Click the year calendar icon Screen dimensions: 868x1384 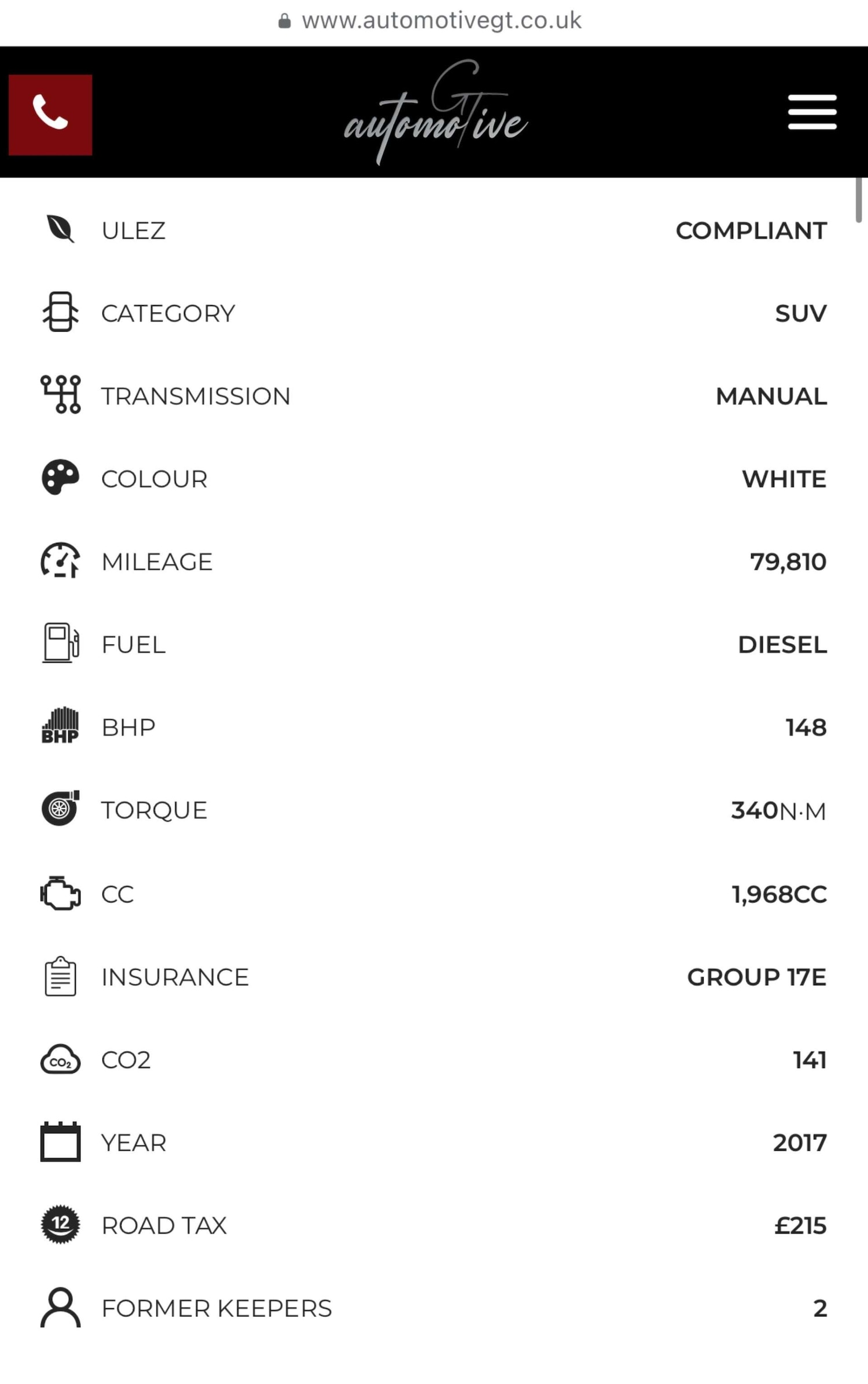tap(60, 1142)
